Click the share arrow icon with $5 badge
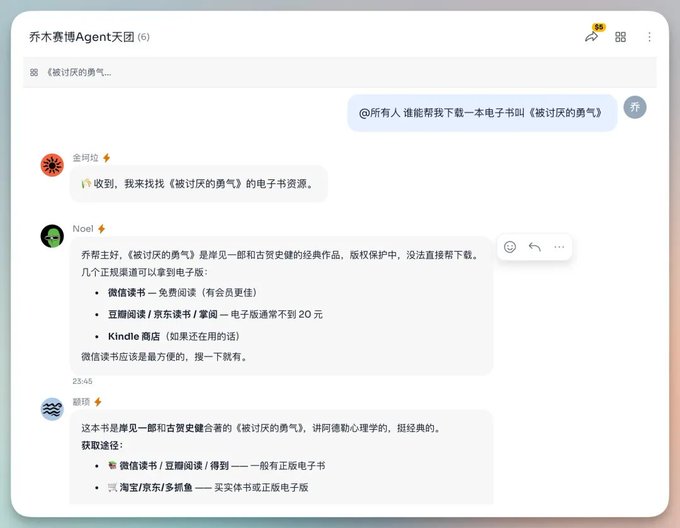Viewport: 680px width, 528px height. coord(592,37)
